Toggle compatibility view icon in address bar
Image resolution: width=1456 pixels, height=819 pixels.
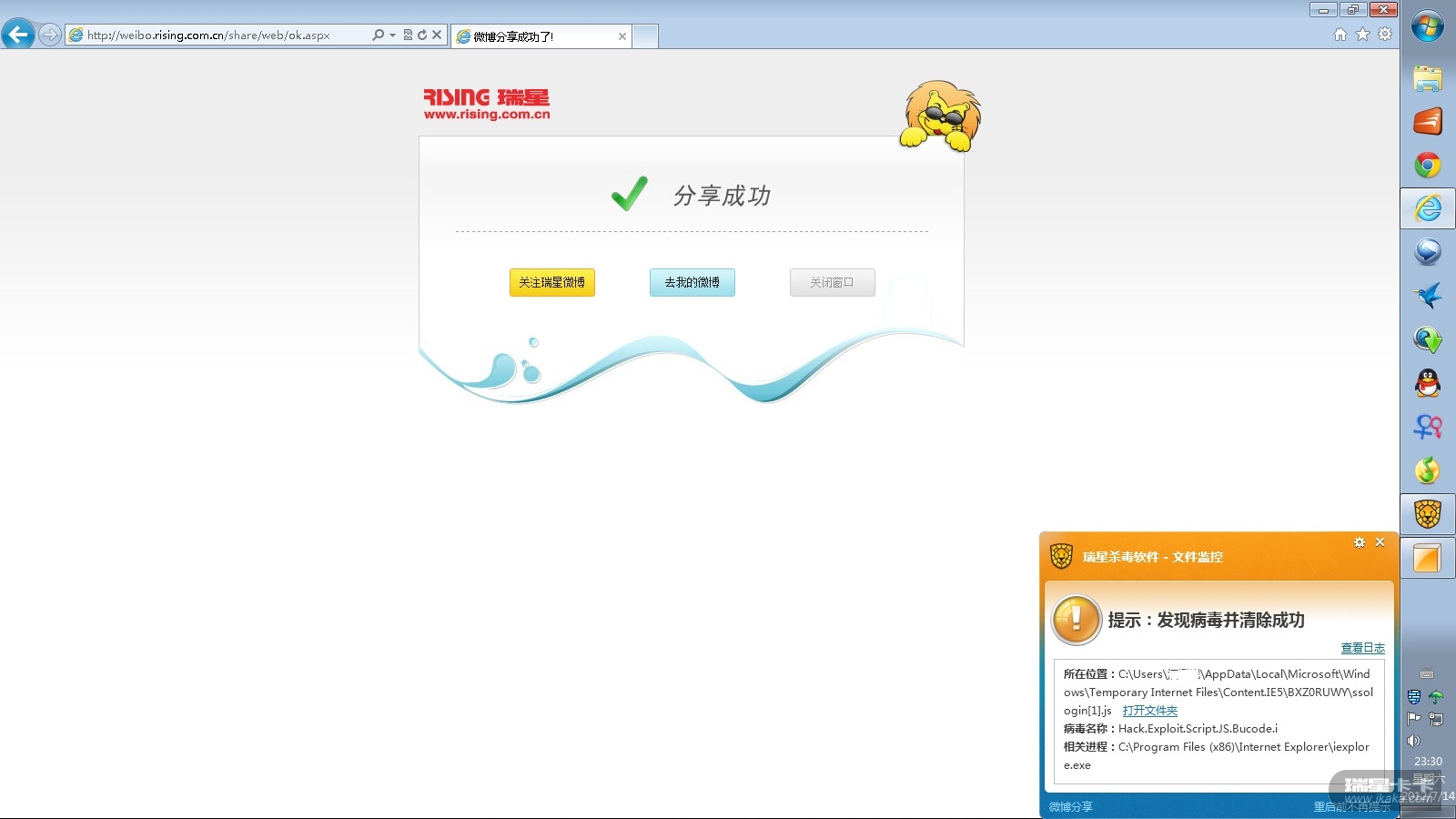click(x=408, y=35)
